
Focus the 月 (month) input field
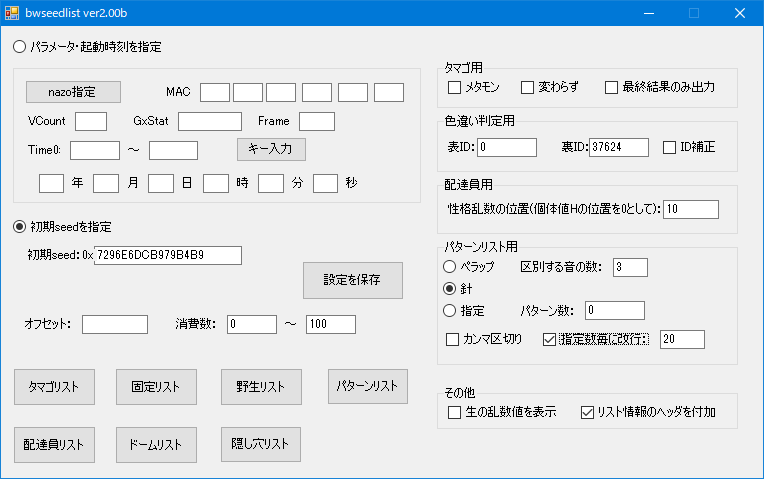pos(106,184)
